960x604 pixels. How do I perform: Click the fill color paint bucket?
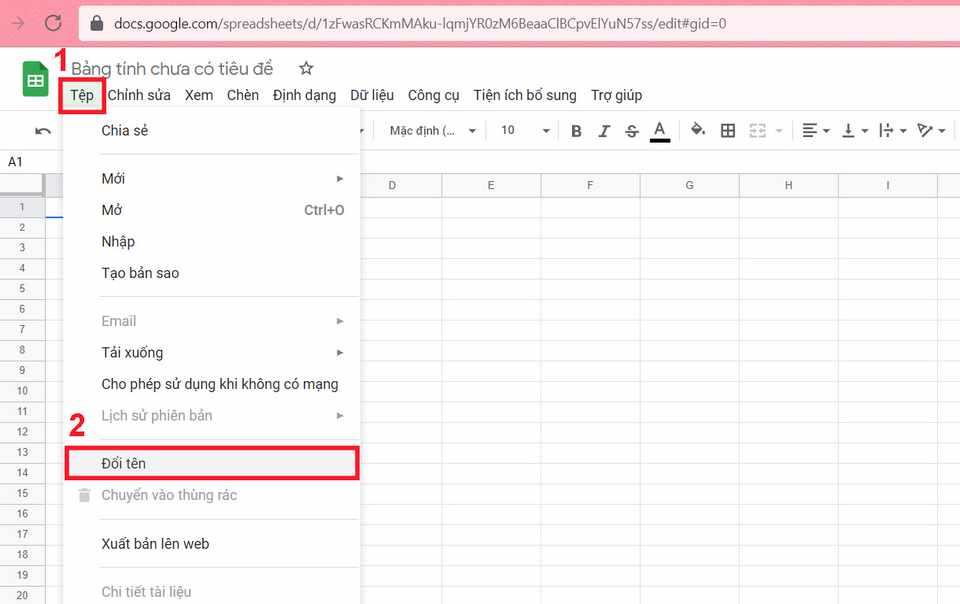pos(698,131)
